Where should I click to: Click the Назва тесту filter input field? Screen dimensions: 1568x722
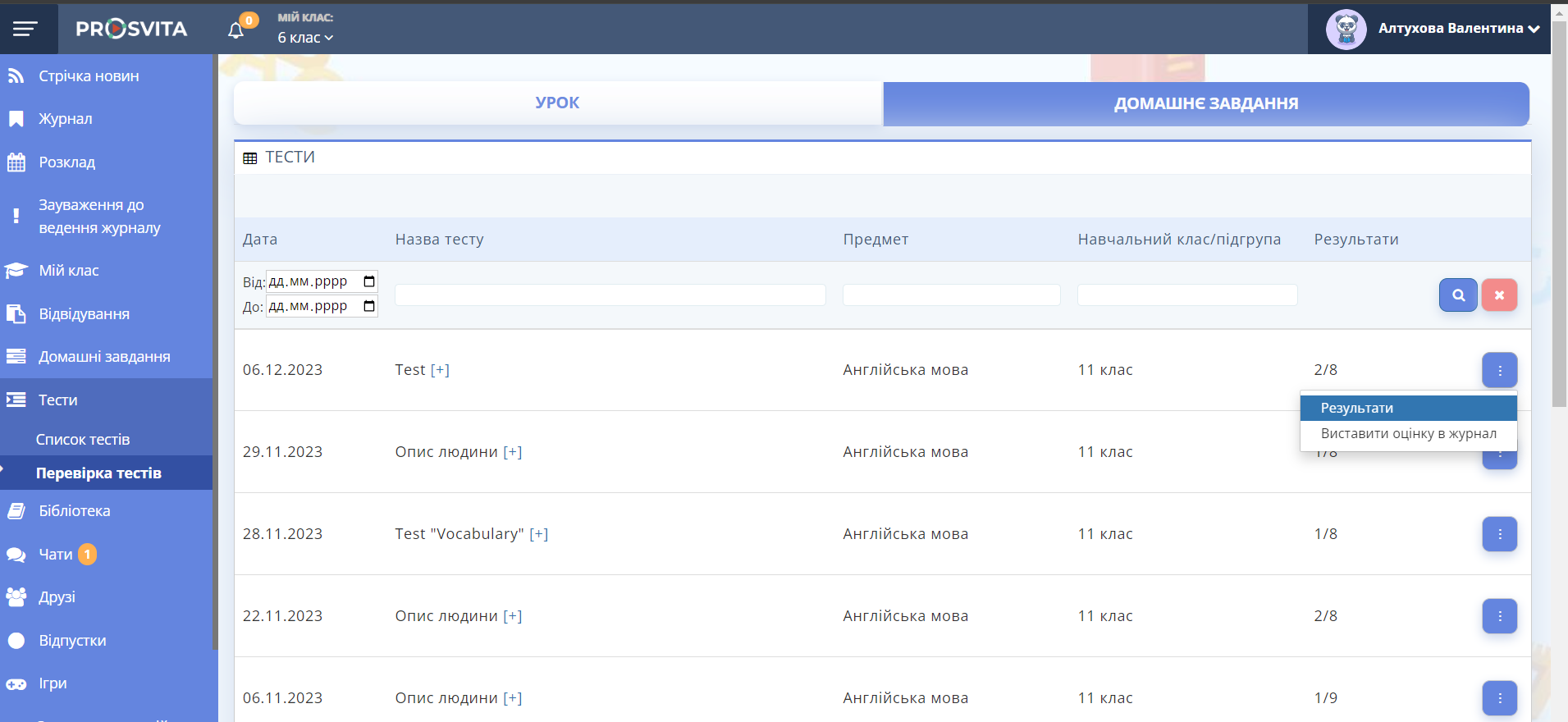click(610, 295)
